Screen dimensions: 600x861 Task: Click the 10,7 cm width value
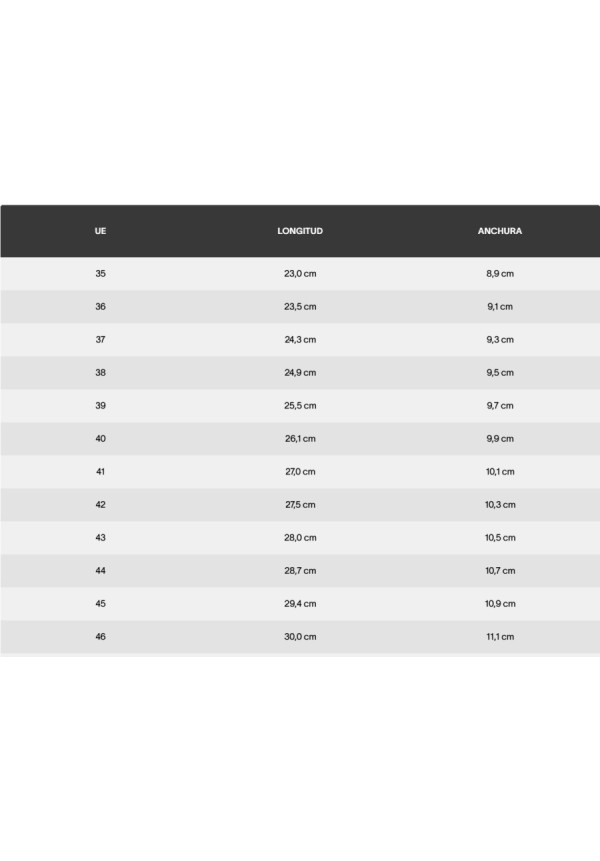click(x=500, y=570)
